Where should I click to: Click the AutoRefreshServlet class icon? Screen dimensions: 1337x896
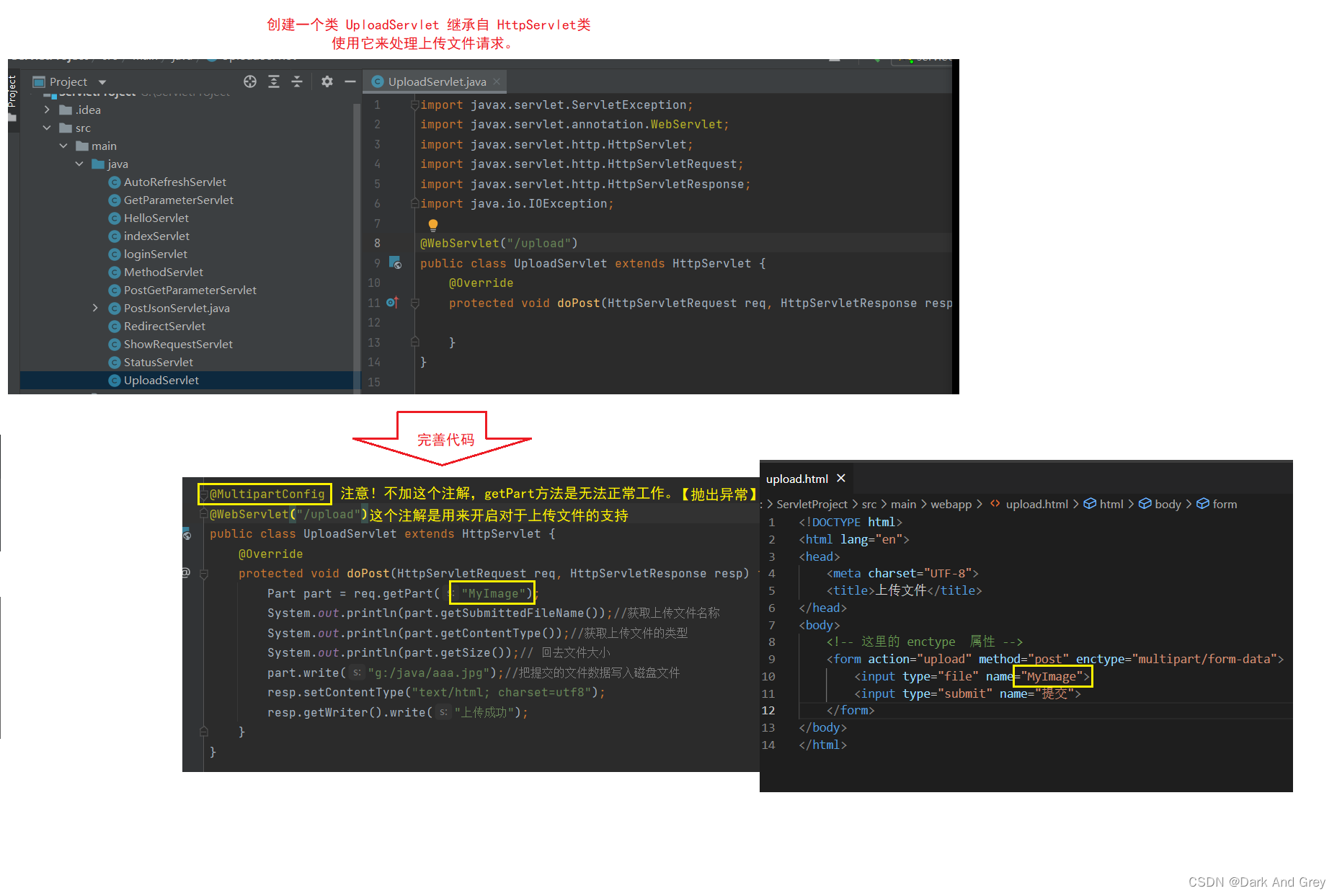point(114,182)
